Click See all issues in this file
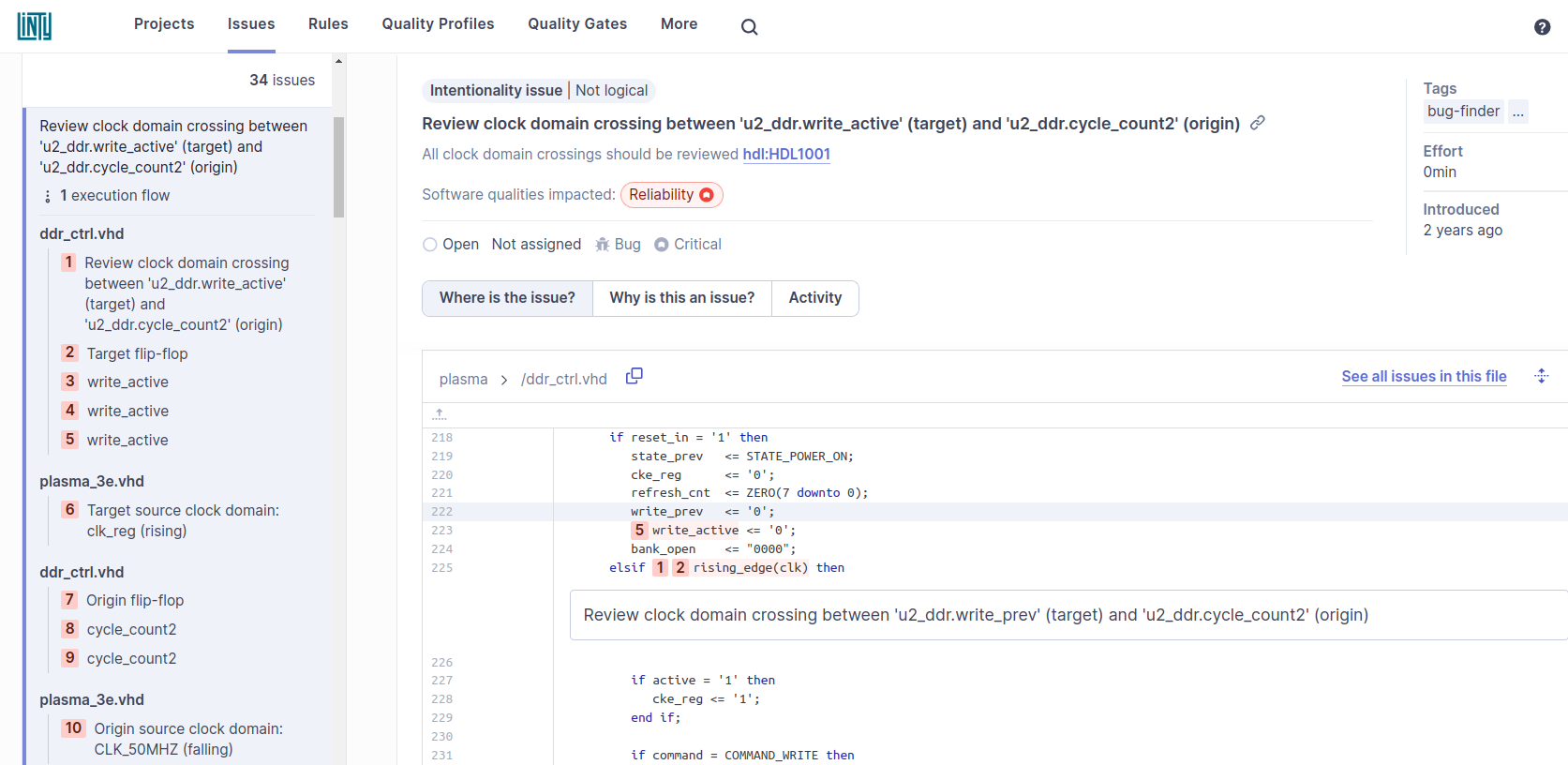 1424,377
